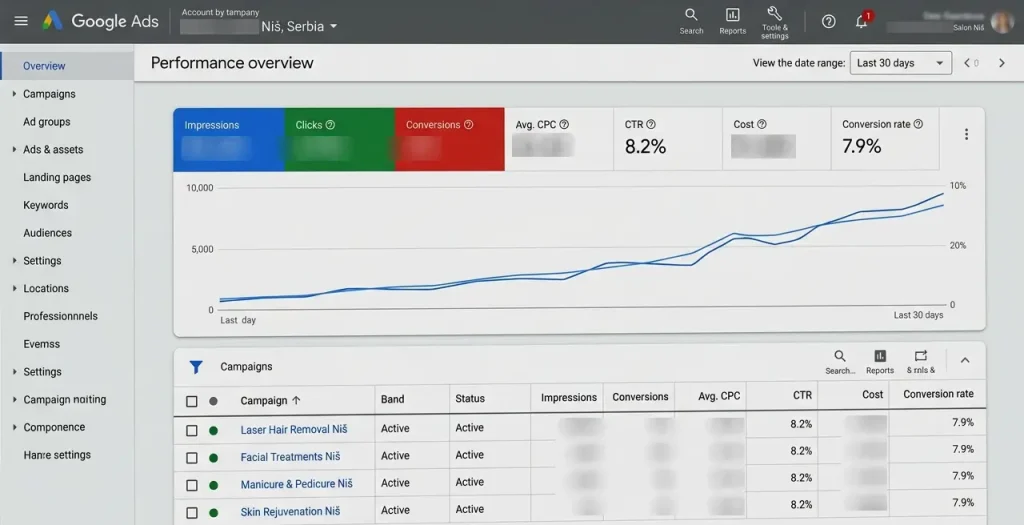The image size is (1024, 525).
Task: Select the Conversion rate 7.9% scorecard
Action: tap(885, 140)
